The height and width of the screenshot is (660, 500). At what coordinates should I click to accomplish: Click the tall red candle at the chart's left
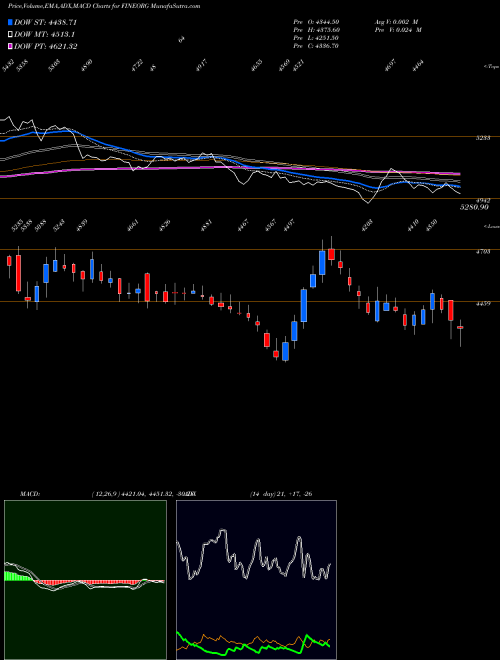pyautogui.click(x=18, y=273)
